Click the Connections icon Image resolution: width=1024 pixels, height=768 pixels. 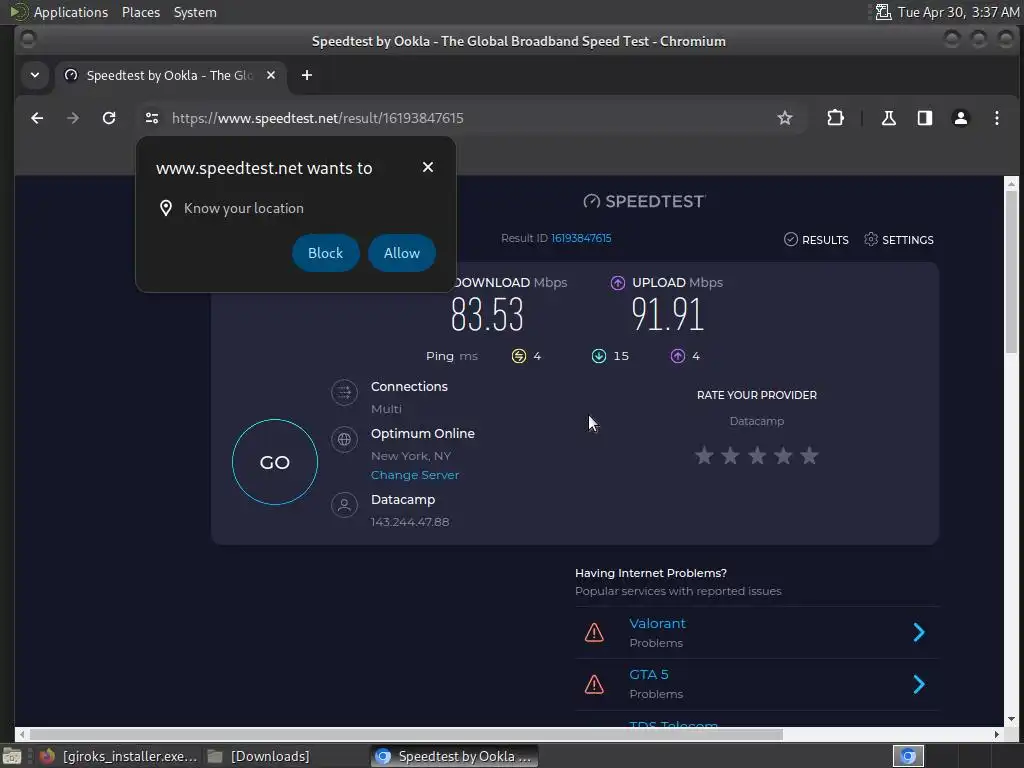pyautogui.click(x=344, y=392)
